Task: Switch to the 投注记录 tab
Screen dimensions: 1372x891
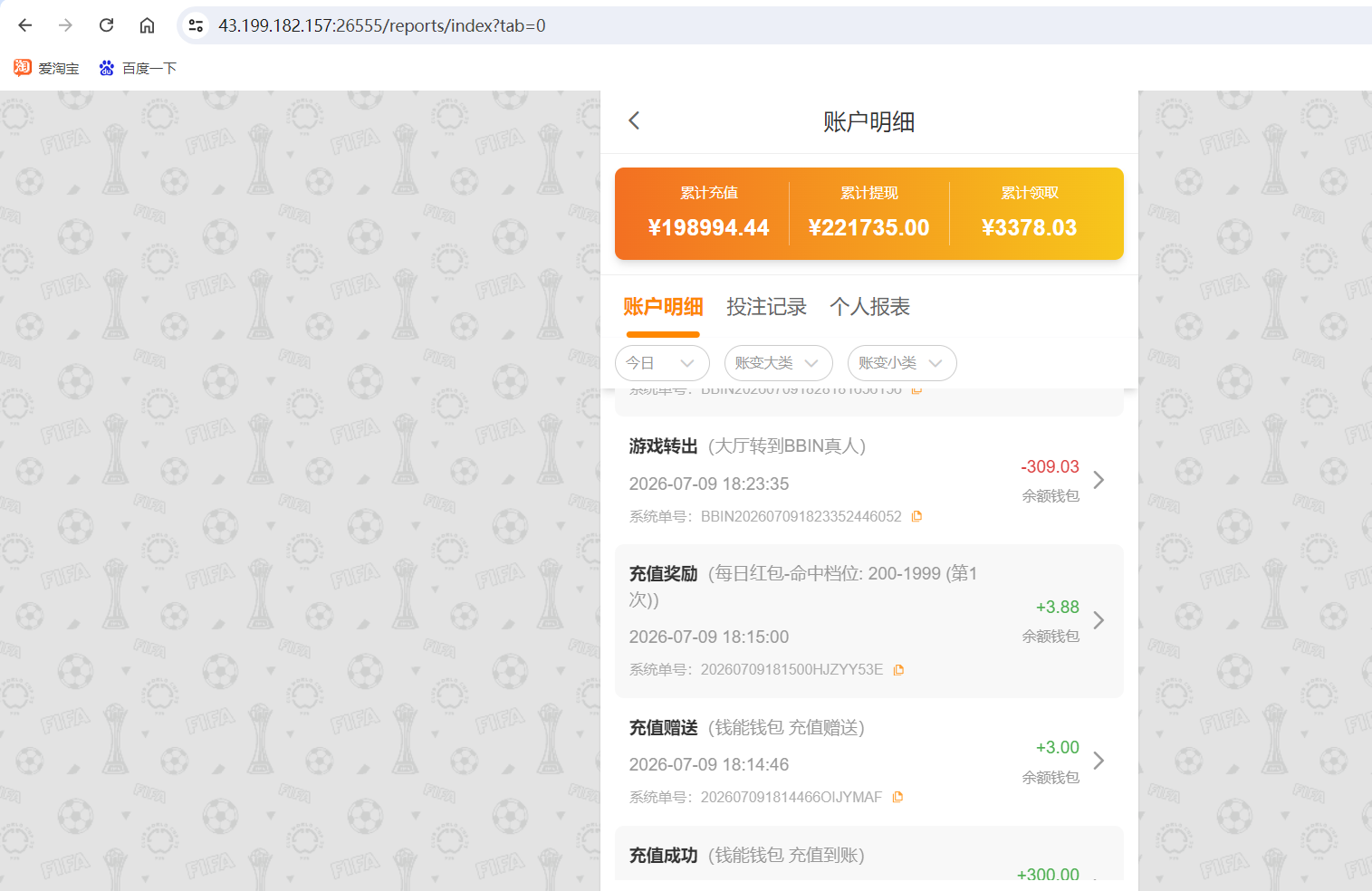Action: pyautogui.click(x=766, y=307)
